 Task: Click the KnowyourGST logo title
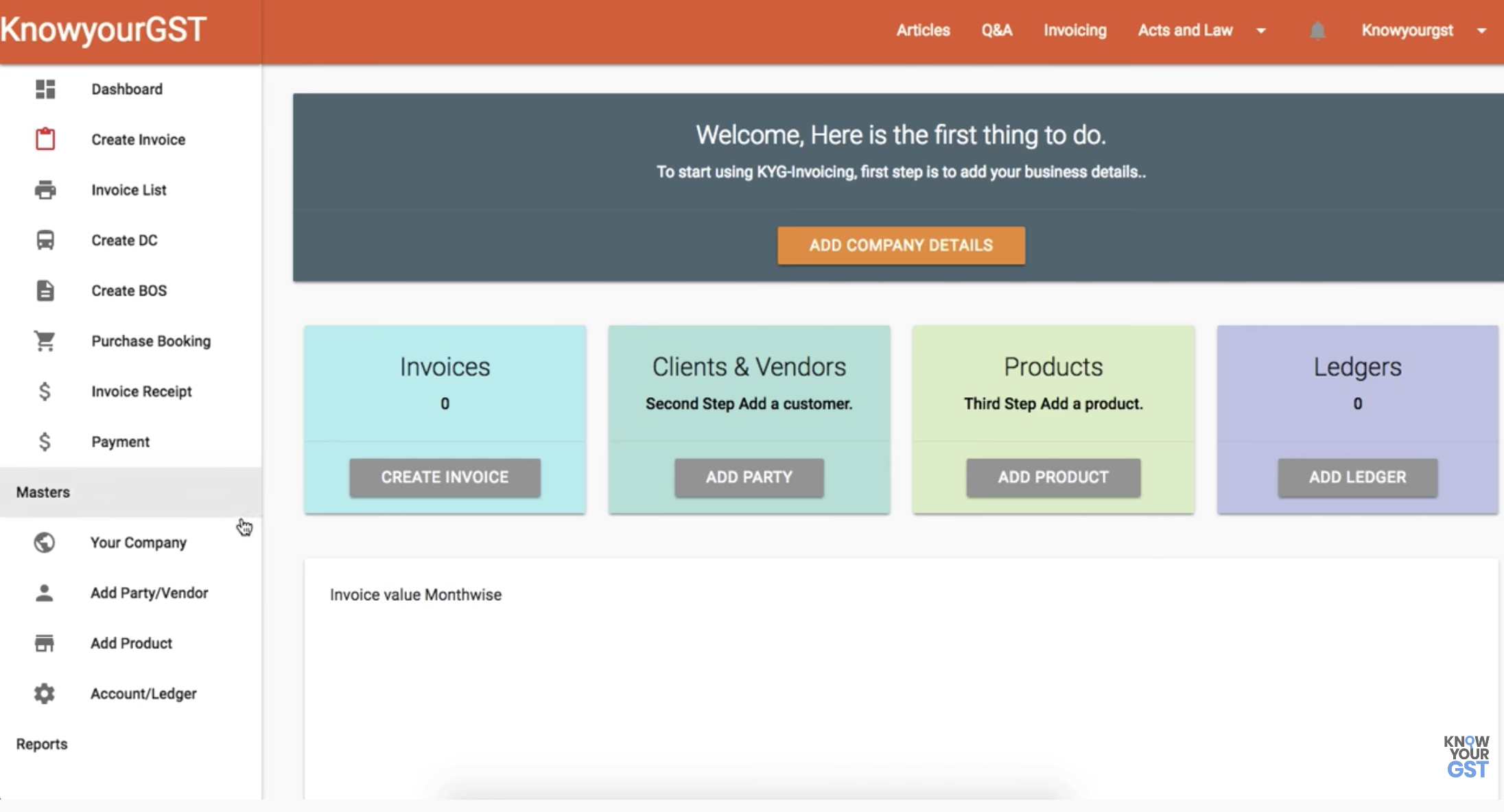pos(103,29)
